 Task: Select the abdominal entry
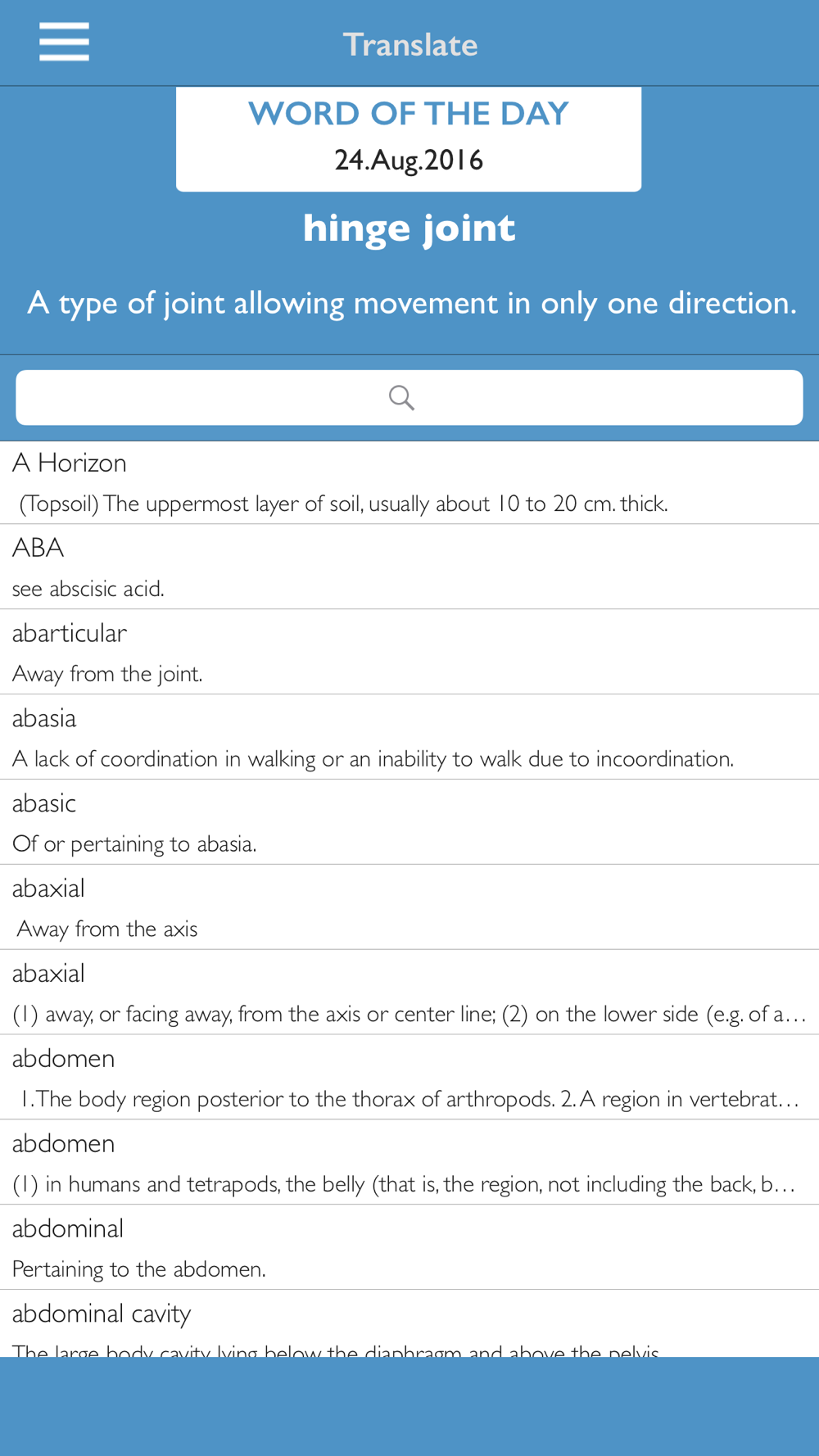tap(409, 1248)
